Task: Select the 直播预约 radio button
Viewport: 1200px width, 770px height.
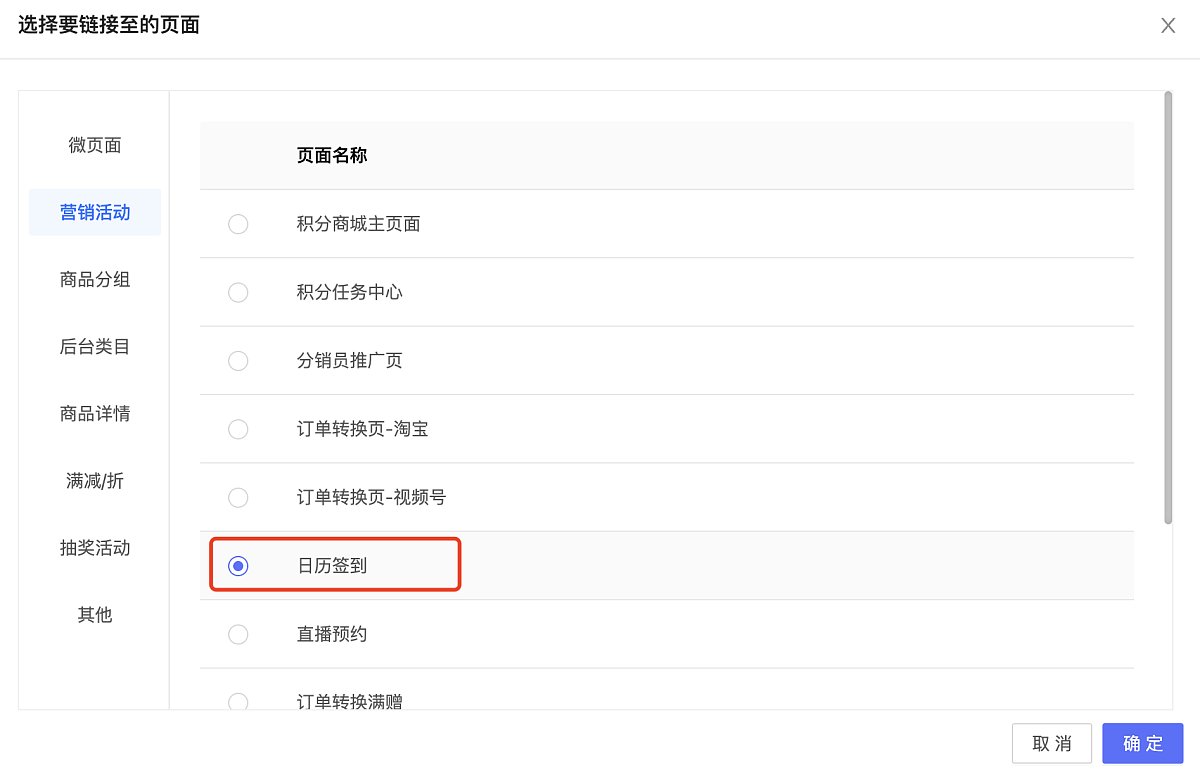Action: 238,634
